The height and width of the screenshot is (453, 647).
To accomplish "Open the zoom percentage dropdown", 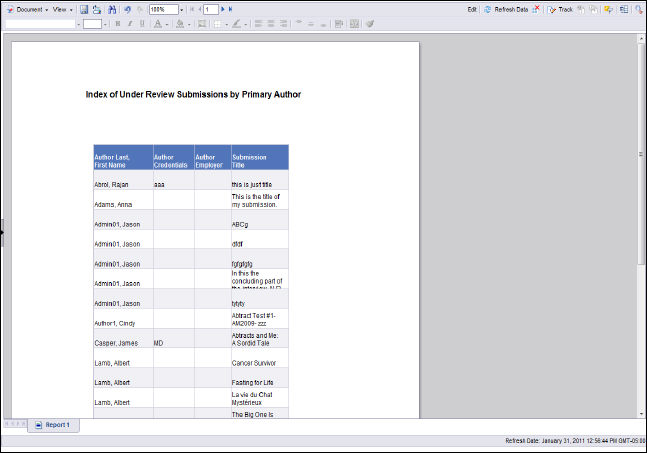I will 179,9.
